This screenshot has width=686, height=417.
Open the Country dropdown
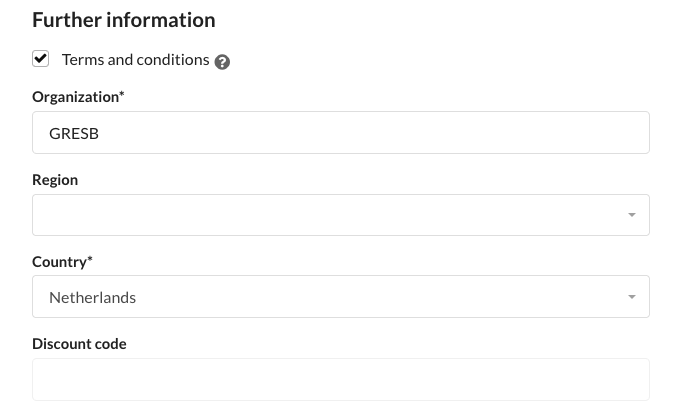click(340, 297)
